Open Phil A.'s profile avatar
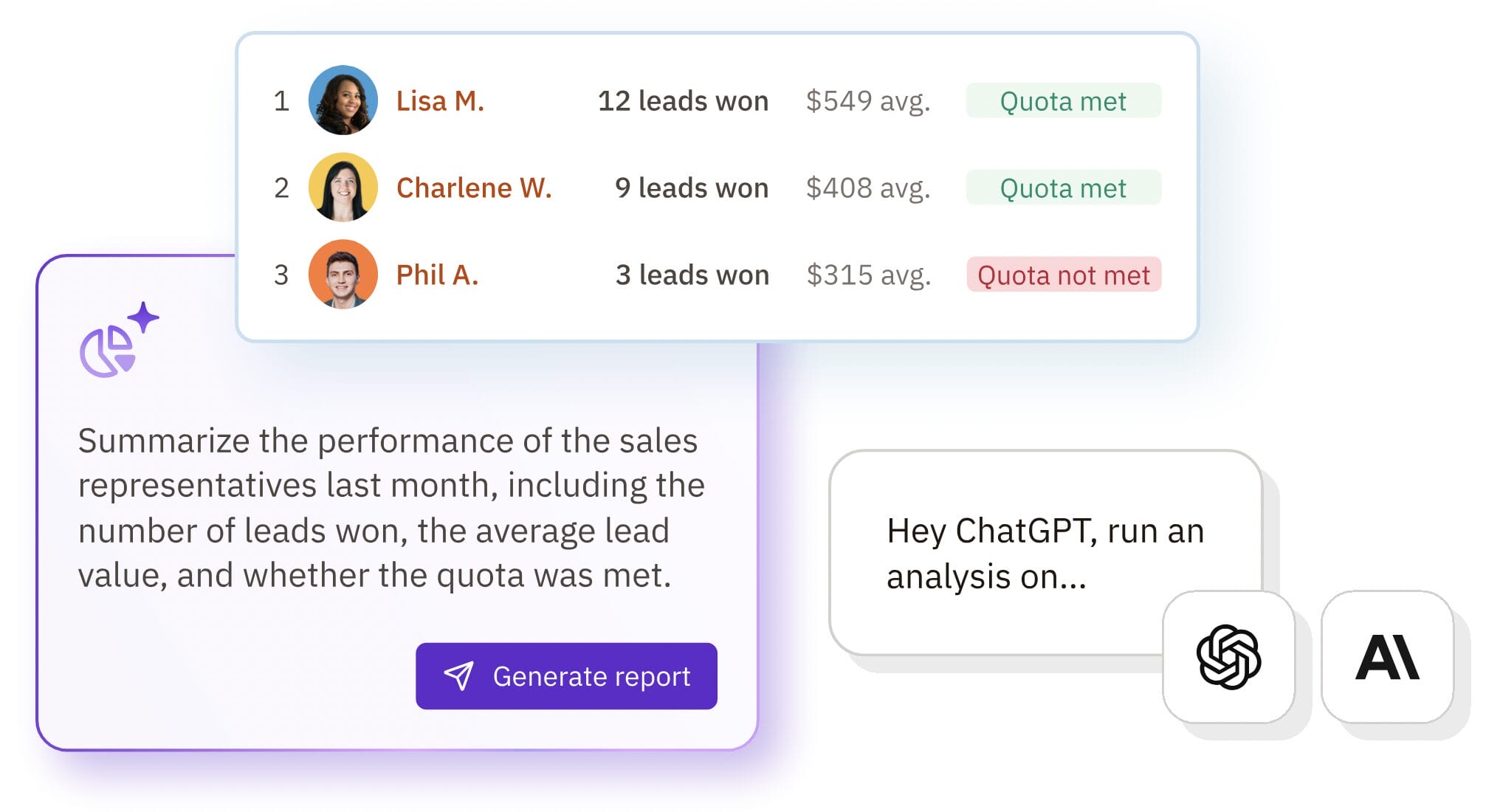 tap(343, 275)
